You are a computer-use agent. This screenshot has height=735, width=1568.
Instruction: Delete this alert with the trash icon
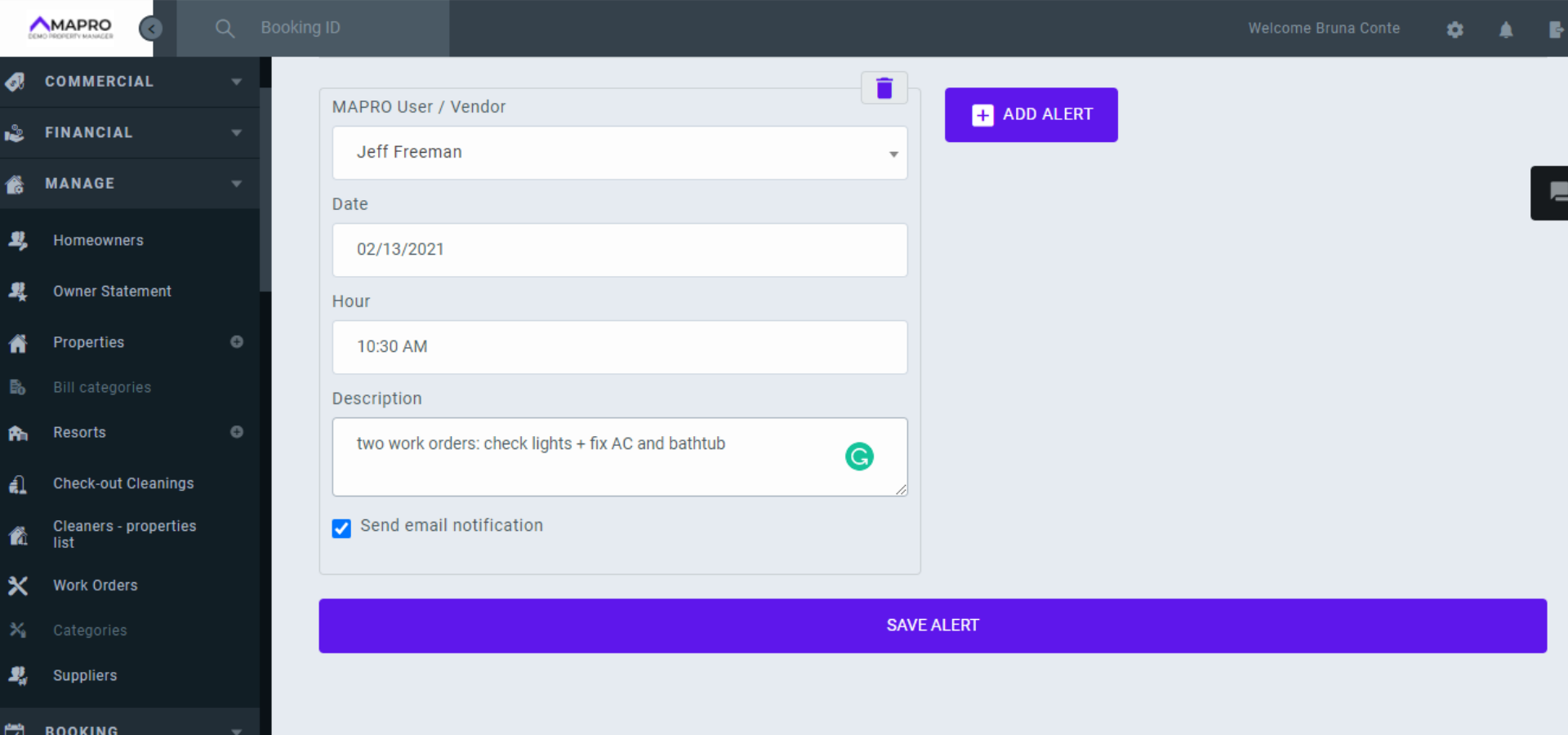click(884, 88)
